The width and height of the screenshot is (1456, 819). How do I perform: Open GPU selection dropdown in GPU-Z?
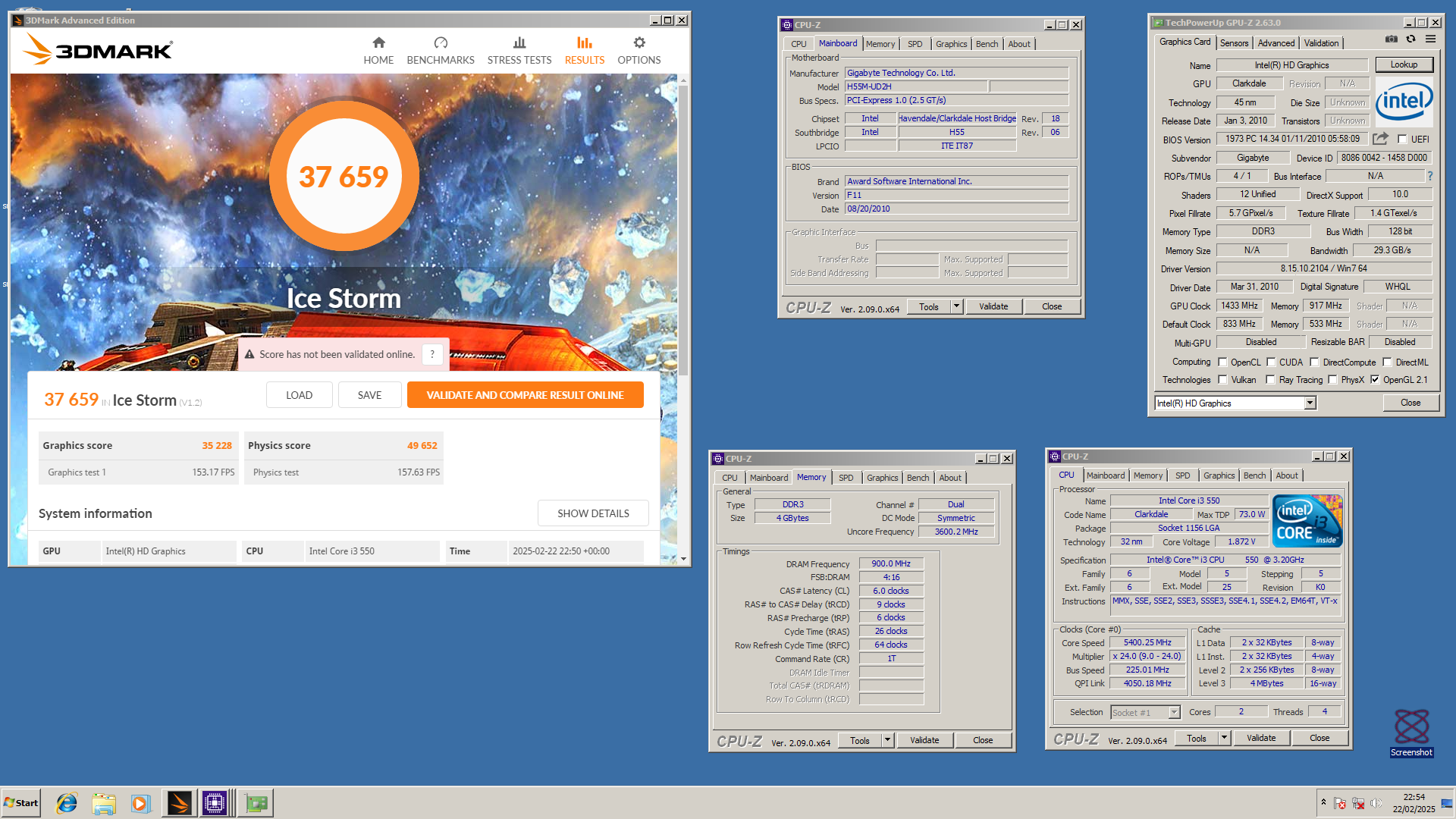1310,403
